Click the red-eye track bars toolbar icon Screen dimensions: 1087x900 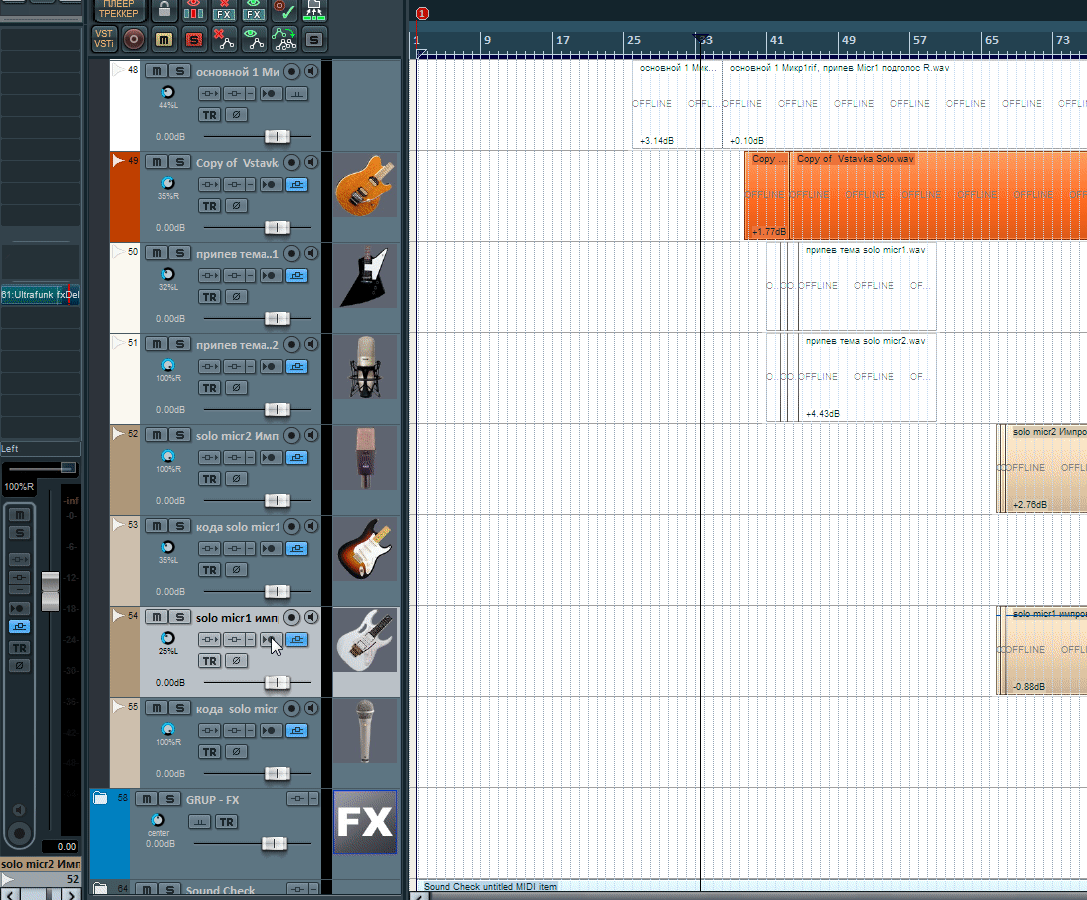pyautogui.click(x=194, y=10)
